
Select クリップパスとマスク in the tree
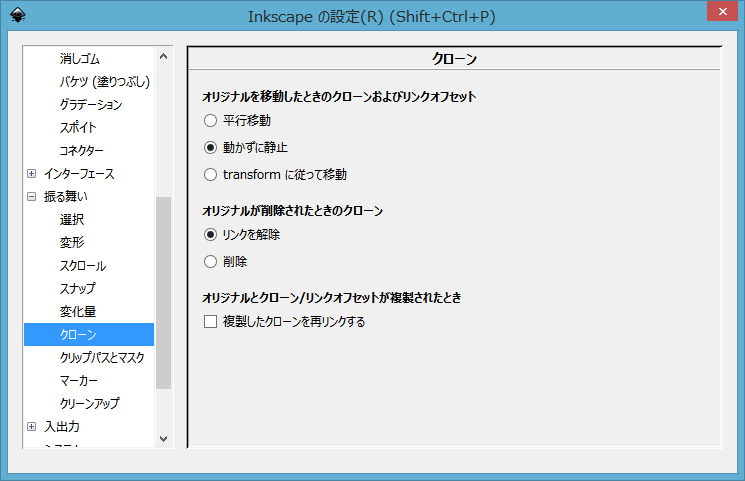pyautogui.click(x=101, y=358)
